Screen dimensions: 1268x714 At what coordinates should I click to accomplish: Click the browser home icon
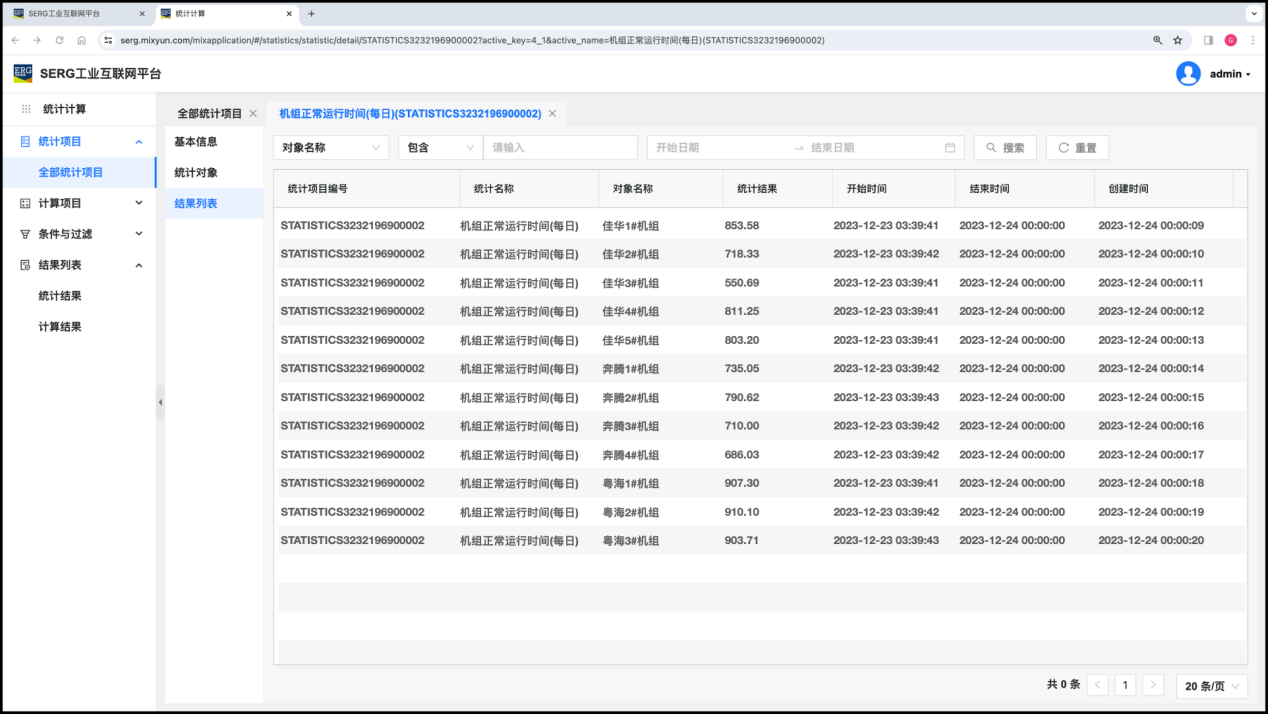point(82,40)
